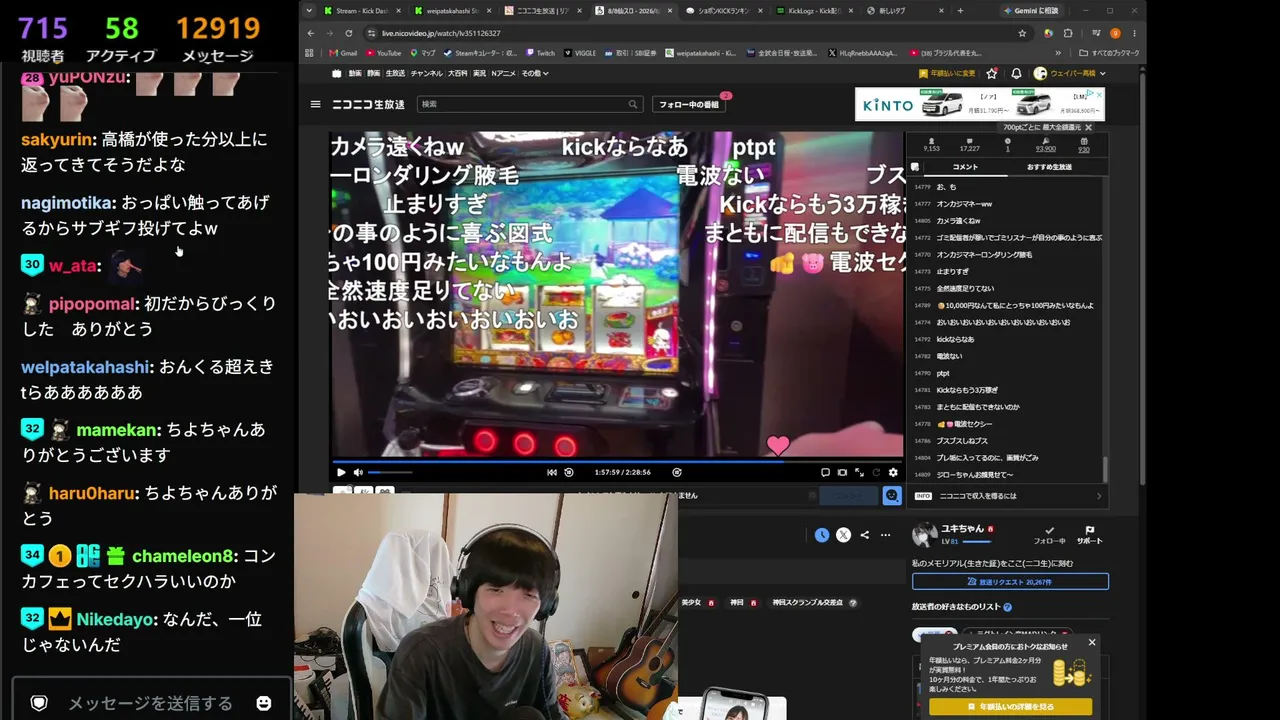Click the jump-to-start player icon
This screenshot has width=1280, height=720.
pos(552,472)
